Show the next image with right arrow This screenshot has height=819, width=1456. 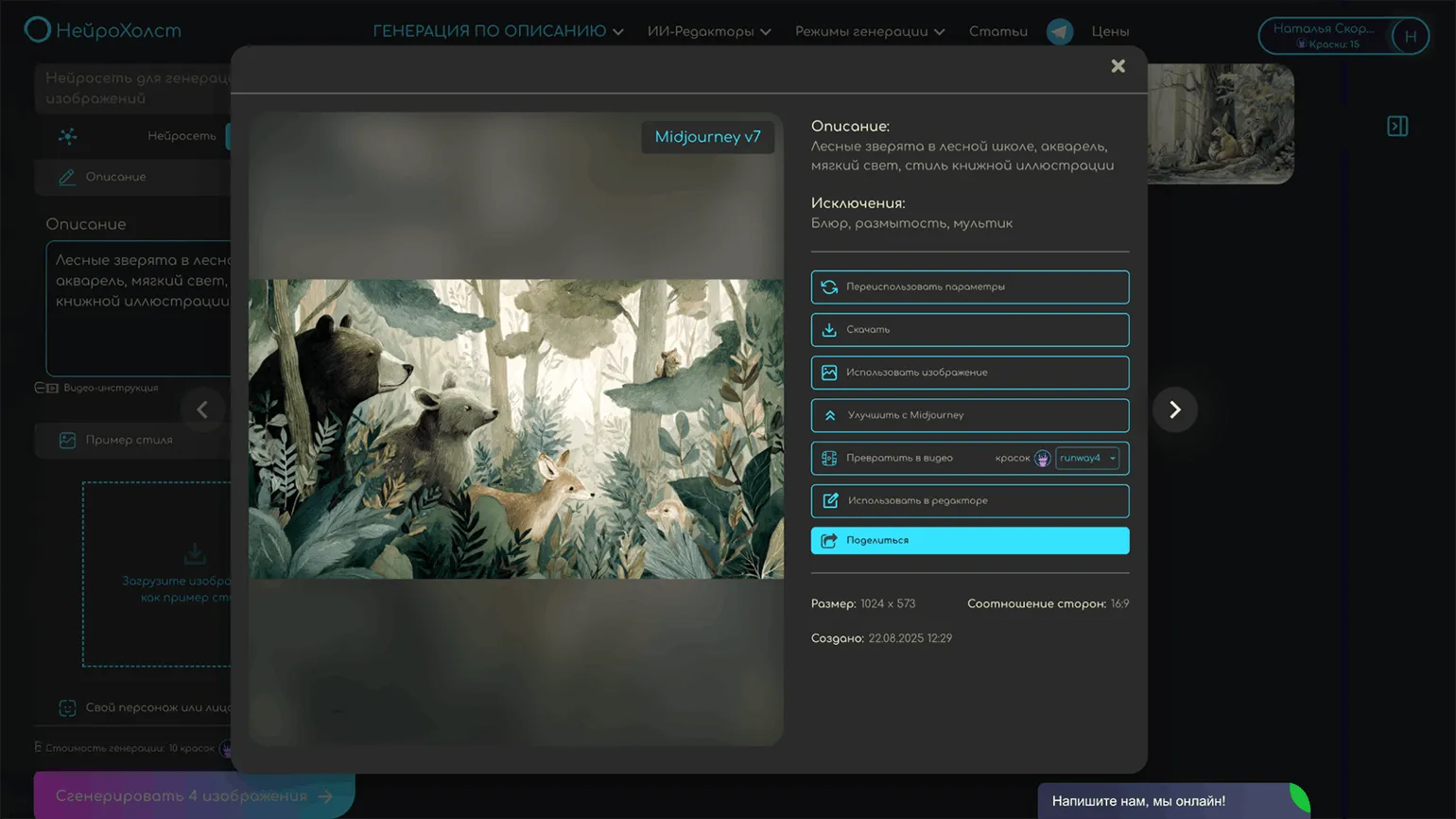point(1174,409)
